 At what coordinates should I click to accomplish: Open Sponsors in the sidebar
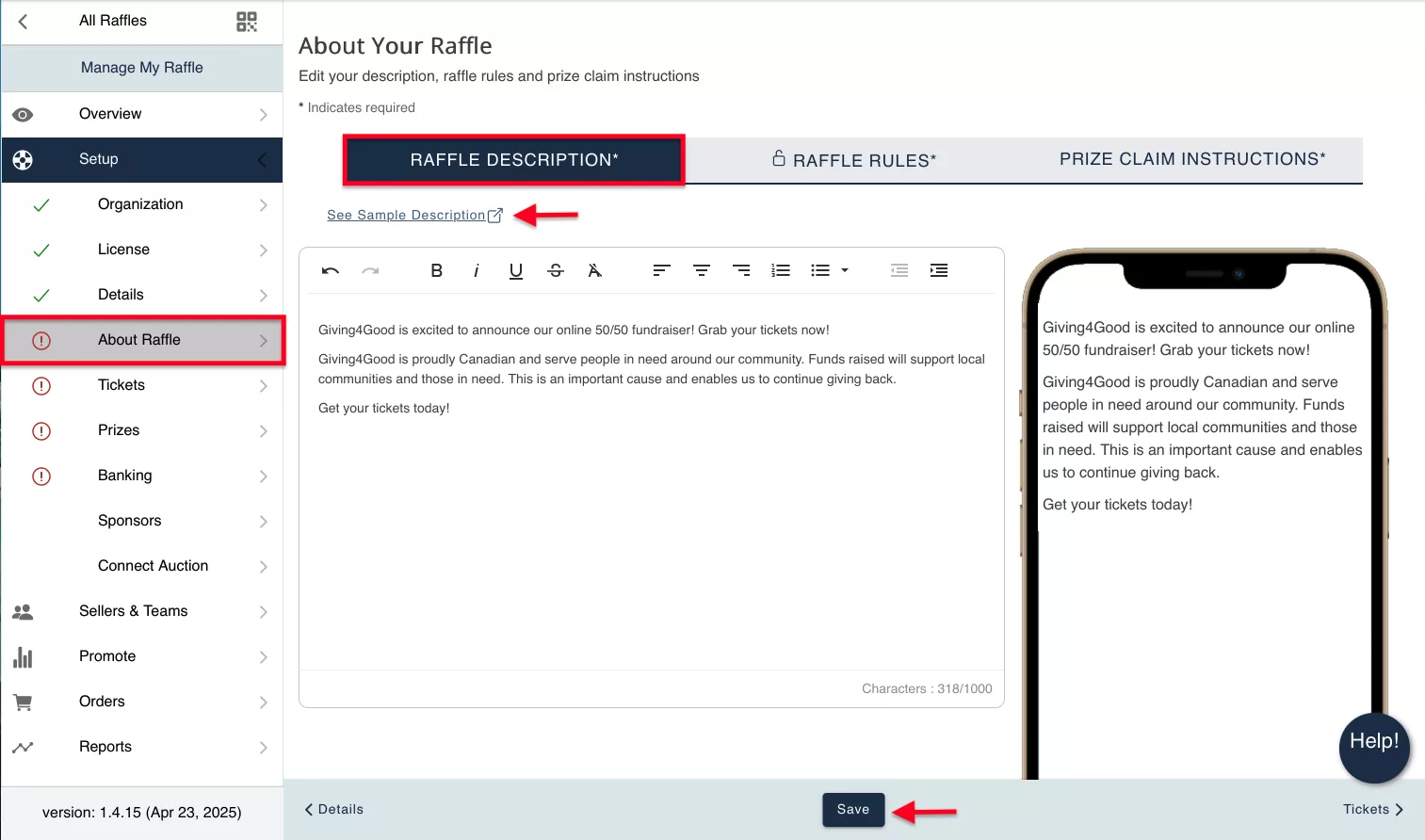(141, 521)
